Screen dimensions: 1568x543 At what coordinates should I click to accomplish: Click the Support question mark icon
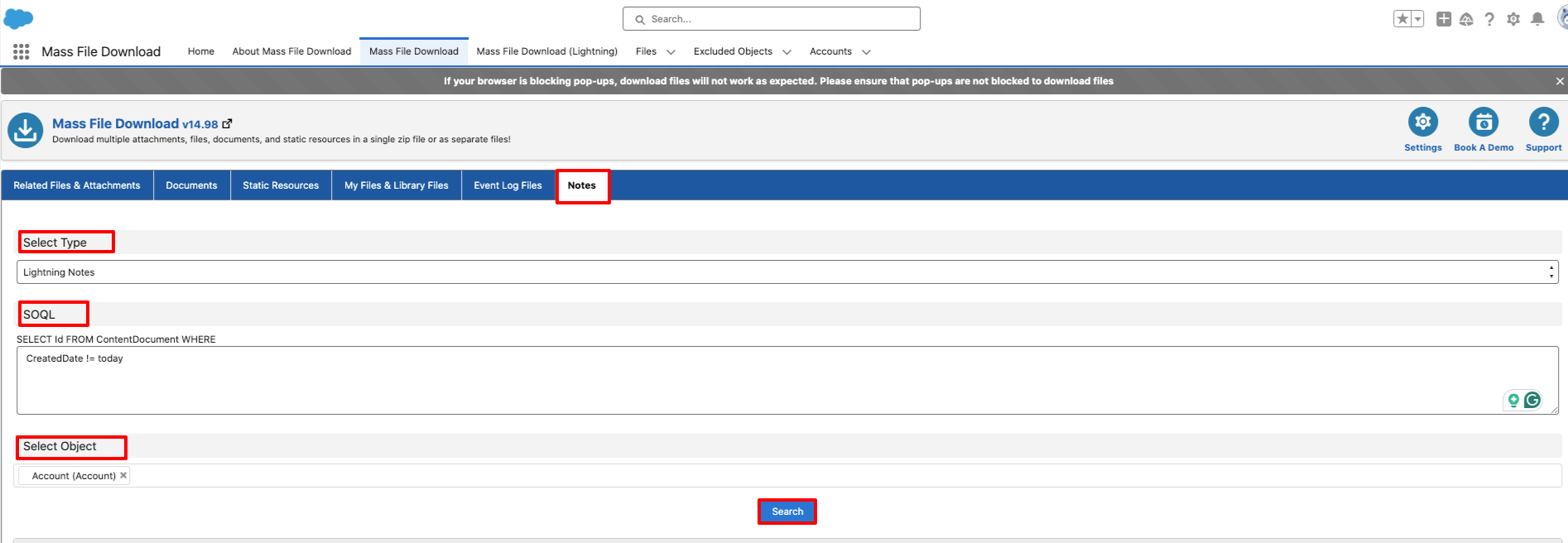1543,123
